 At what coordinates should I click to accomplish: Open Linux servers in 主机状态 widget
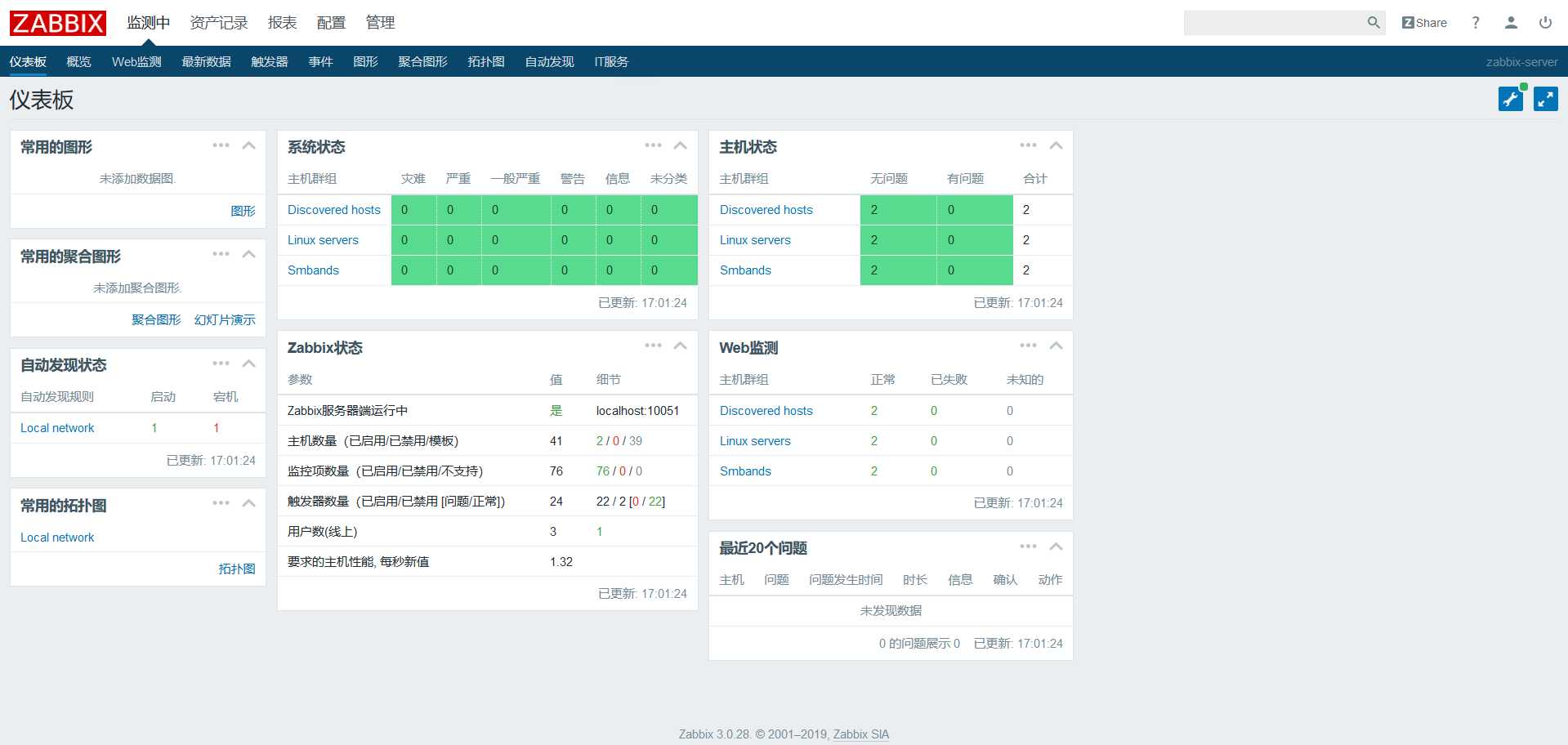coord(755,240)
